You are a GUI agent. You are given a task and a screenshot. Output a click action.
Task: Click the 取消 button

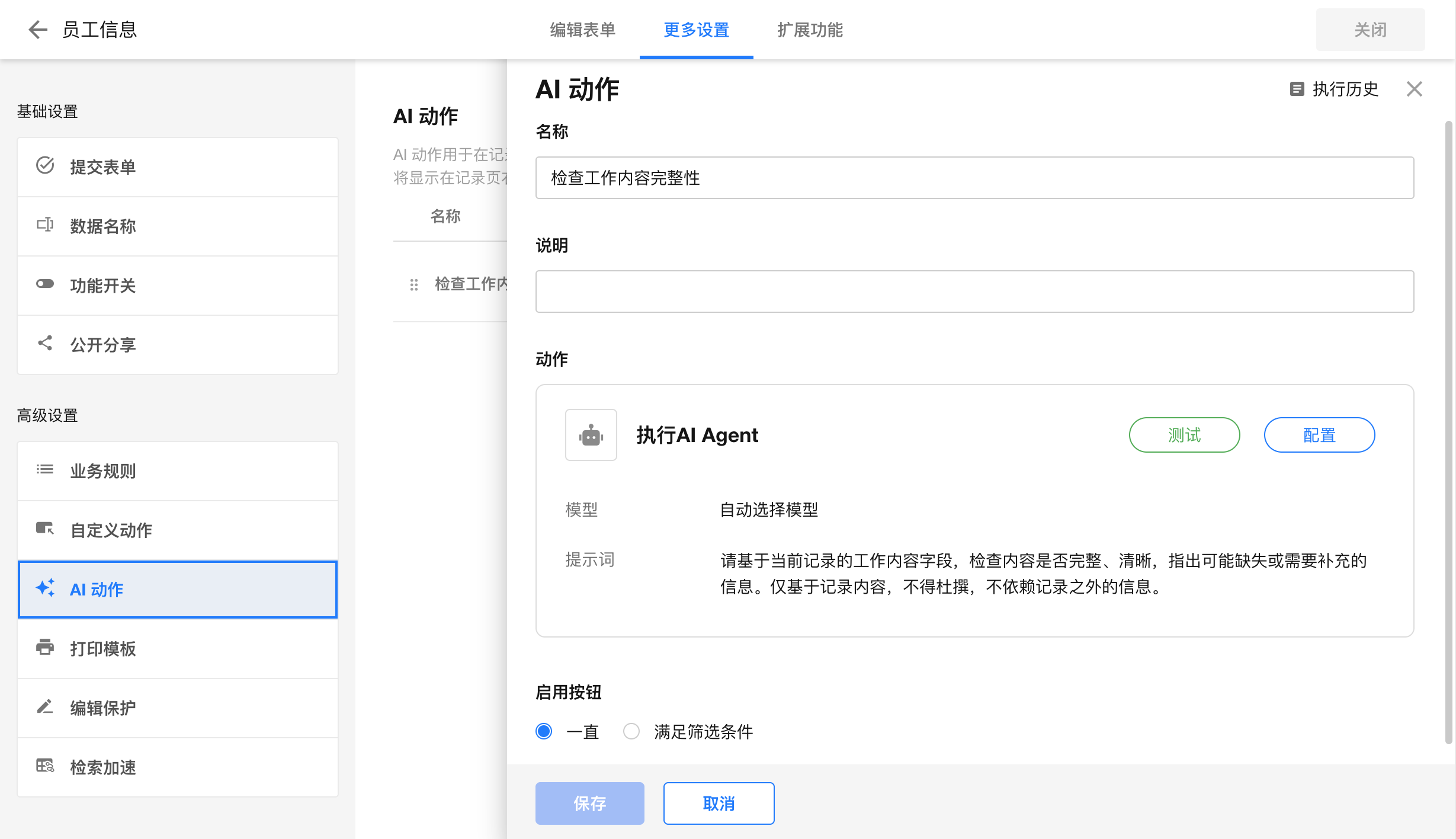[719, 803]
